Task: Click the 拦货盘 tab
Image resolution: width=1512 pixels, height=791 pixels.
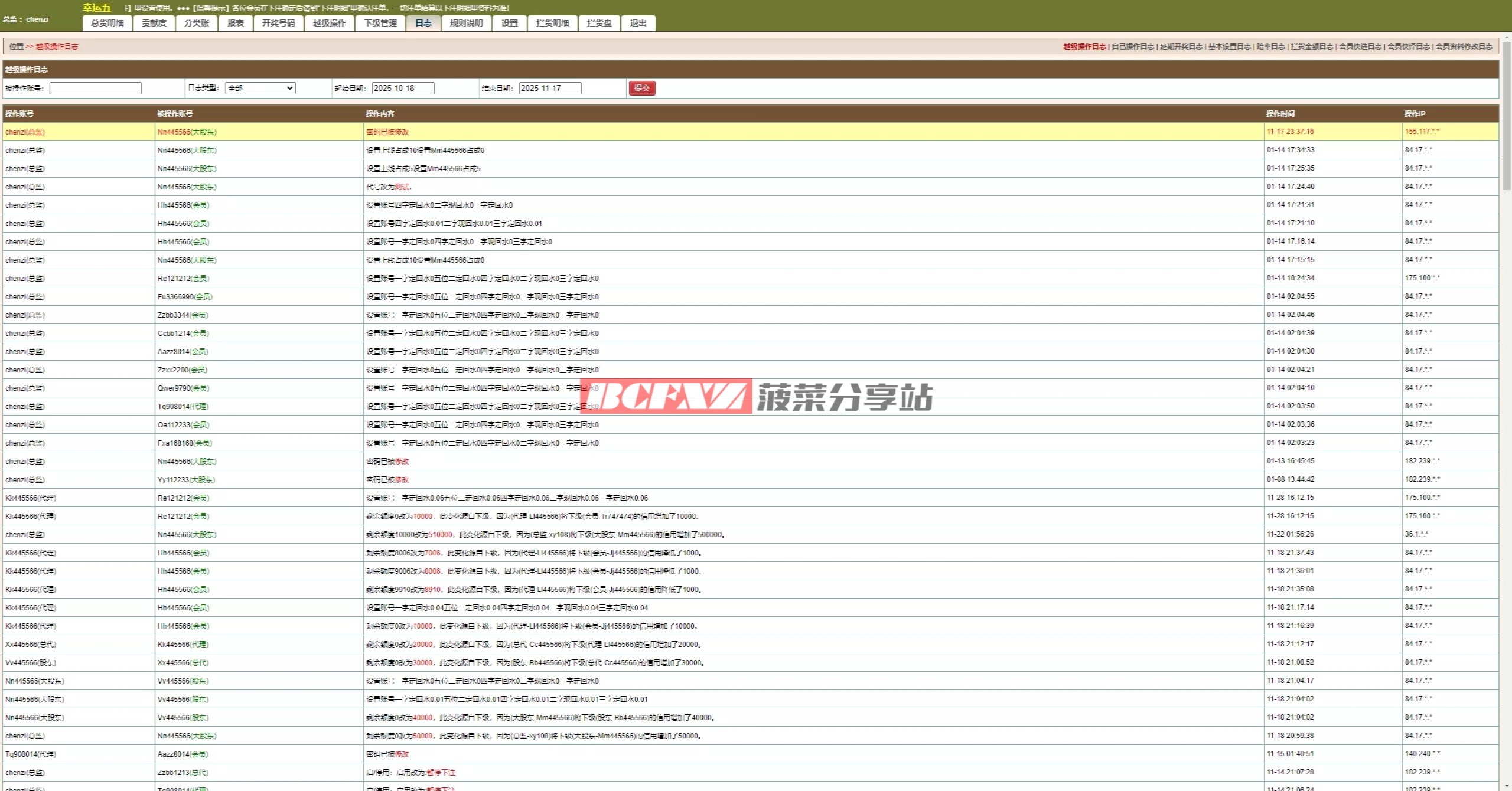Action: 599,23
